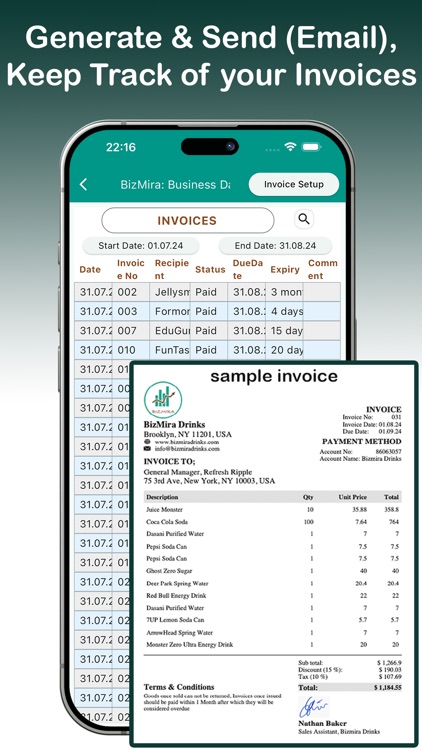Sort by the Recipient column header

coord(171,269)
